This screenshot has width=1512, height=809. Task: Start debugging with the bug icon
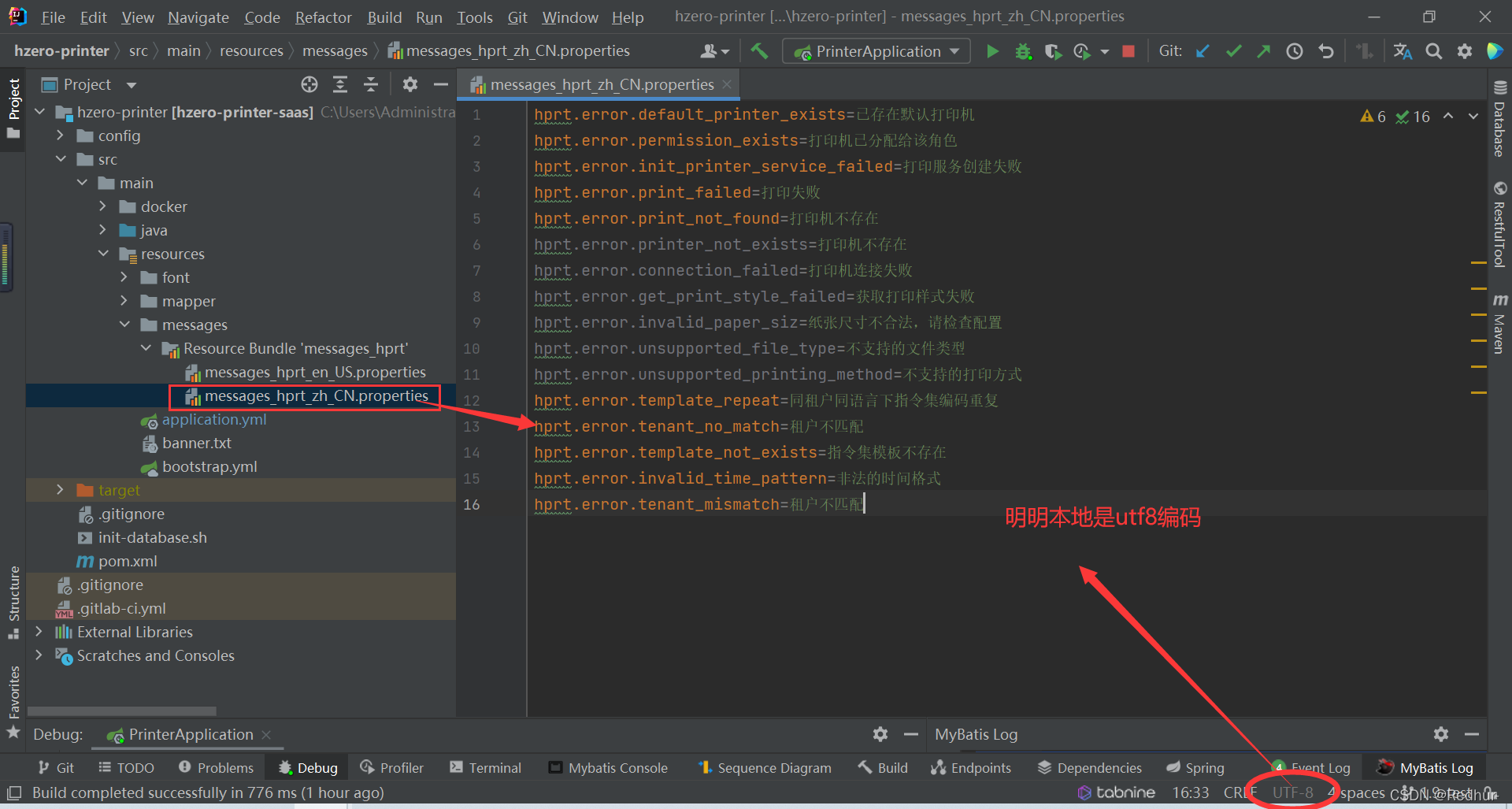pyautogui.click(x=1023, y=51)
